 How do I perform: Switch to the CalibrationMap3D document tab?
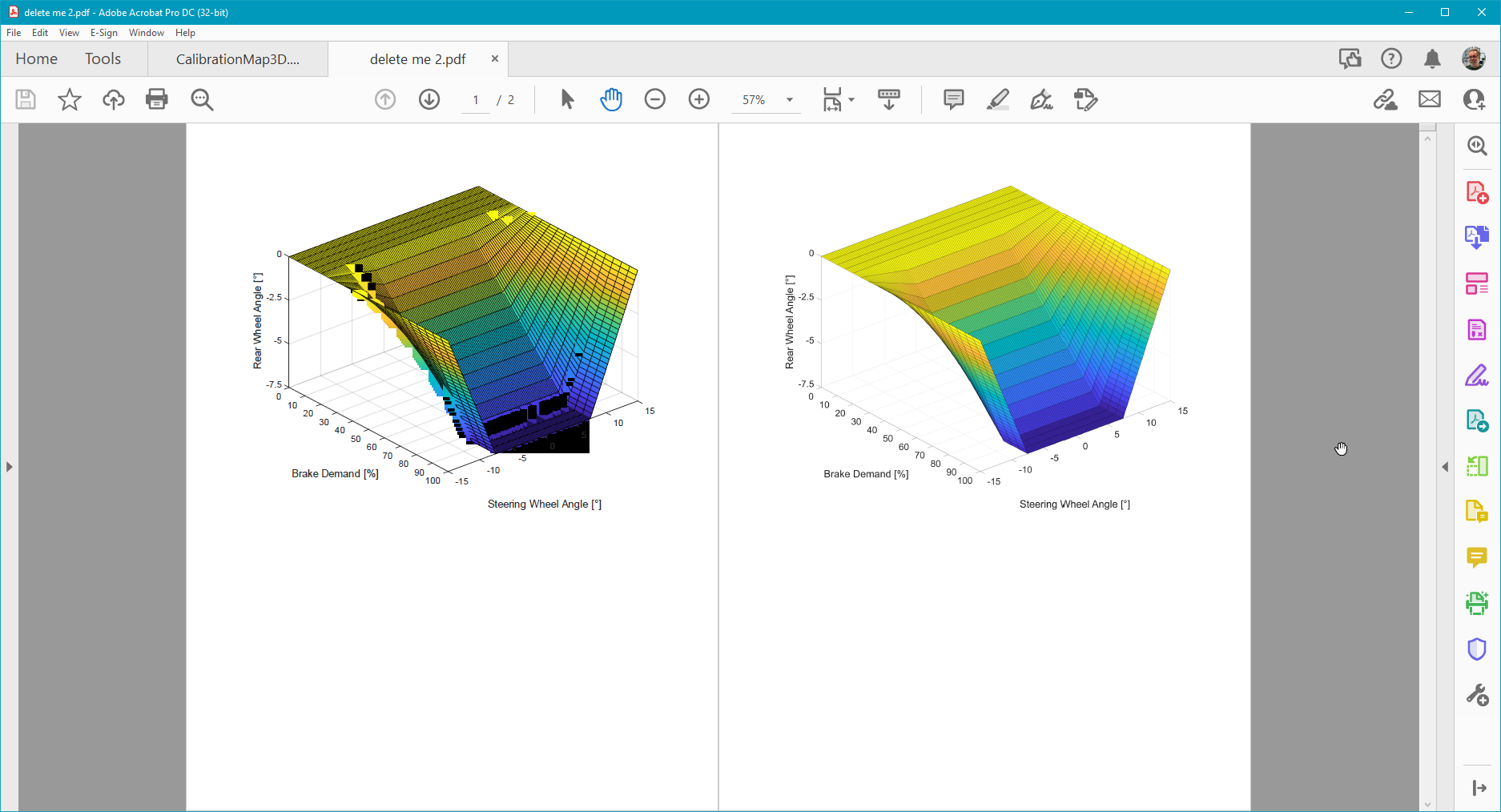click(238, 58)
